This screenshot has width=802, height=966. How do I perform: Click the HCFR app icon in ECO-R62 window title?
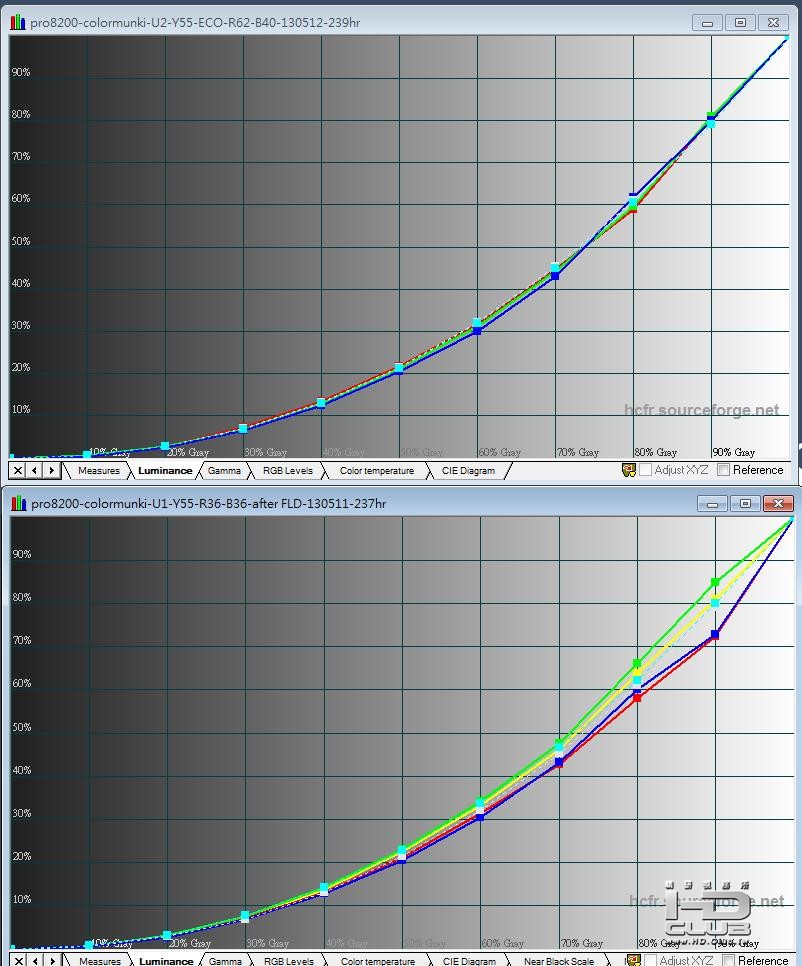pos(18,23)
